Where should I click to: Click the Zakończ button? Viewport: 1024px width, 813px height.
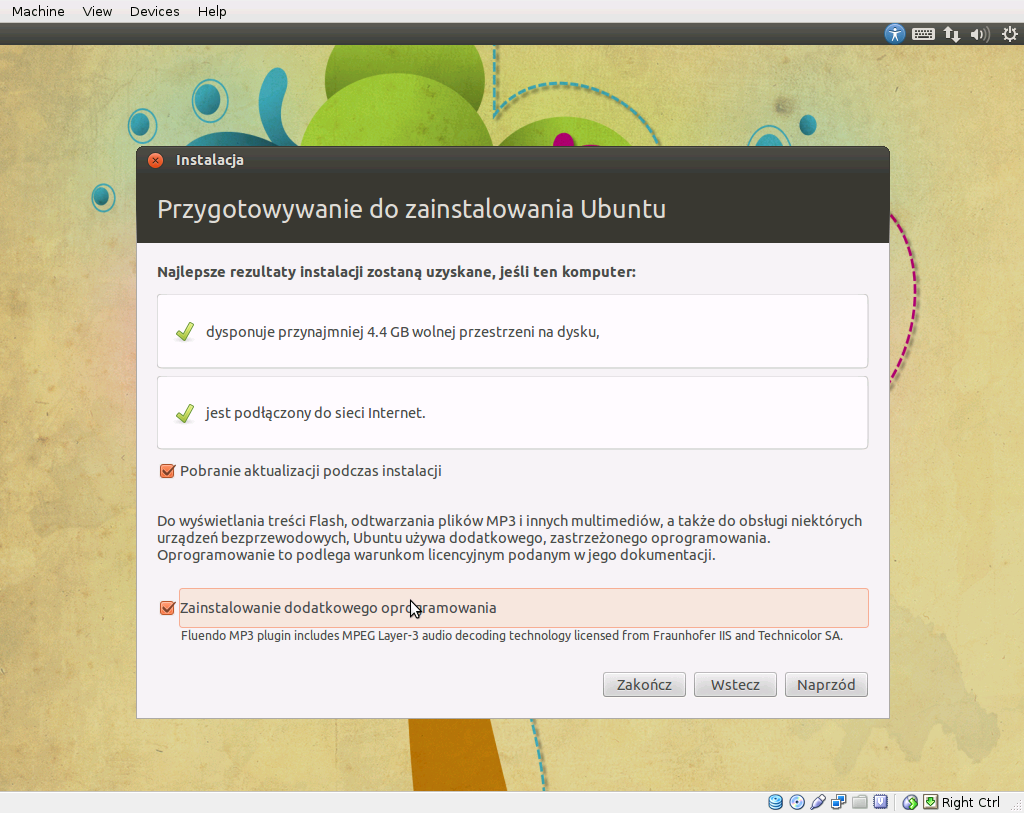644,684
